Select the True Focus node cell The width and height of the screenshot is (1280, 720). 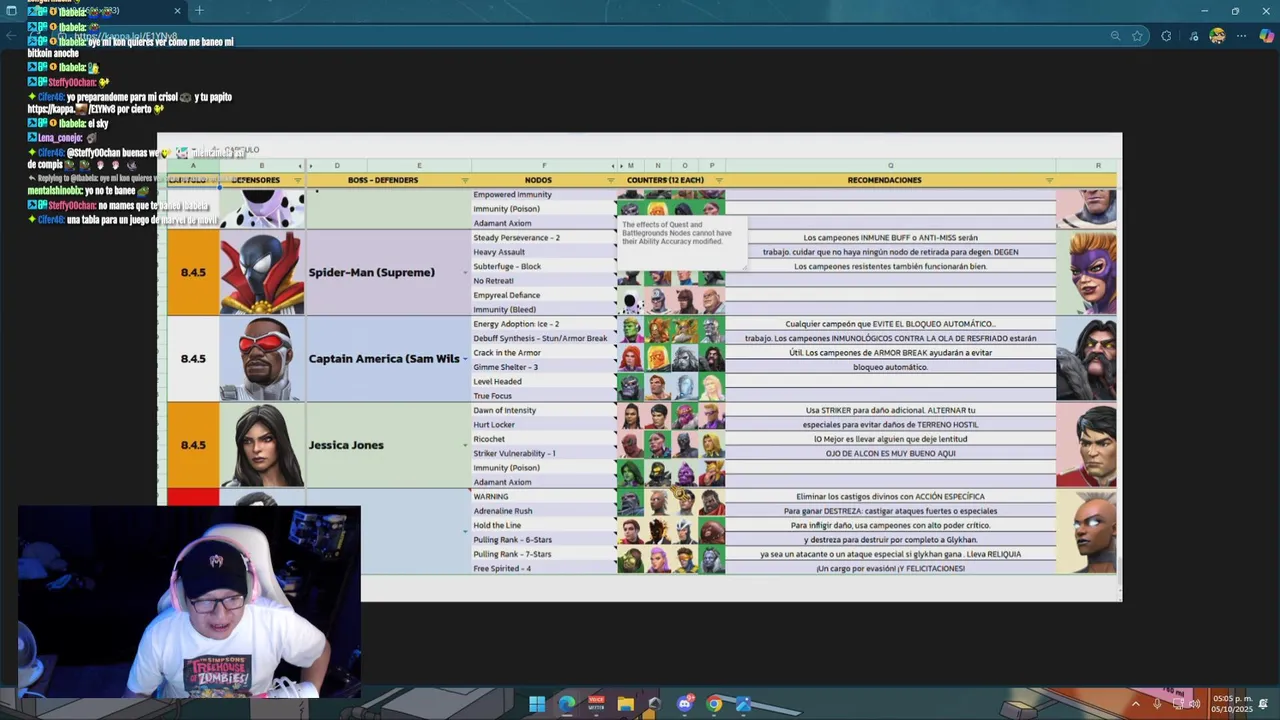click(544, 396)
